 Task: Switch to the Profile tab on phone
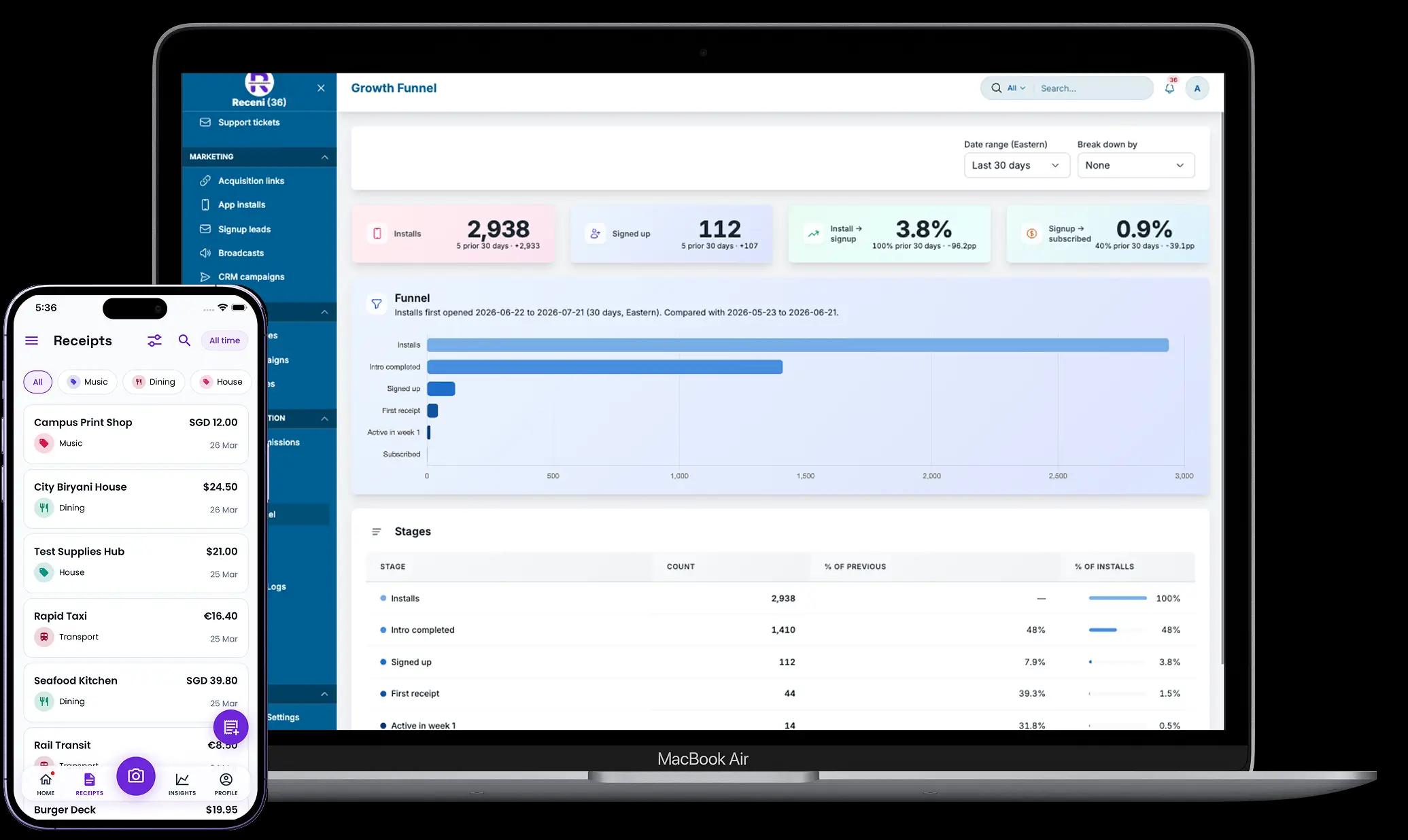coord(226,784)
